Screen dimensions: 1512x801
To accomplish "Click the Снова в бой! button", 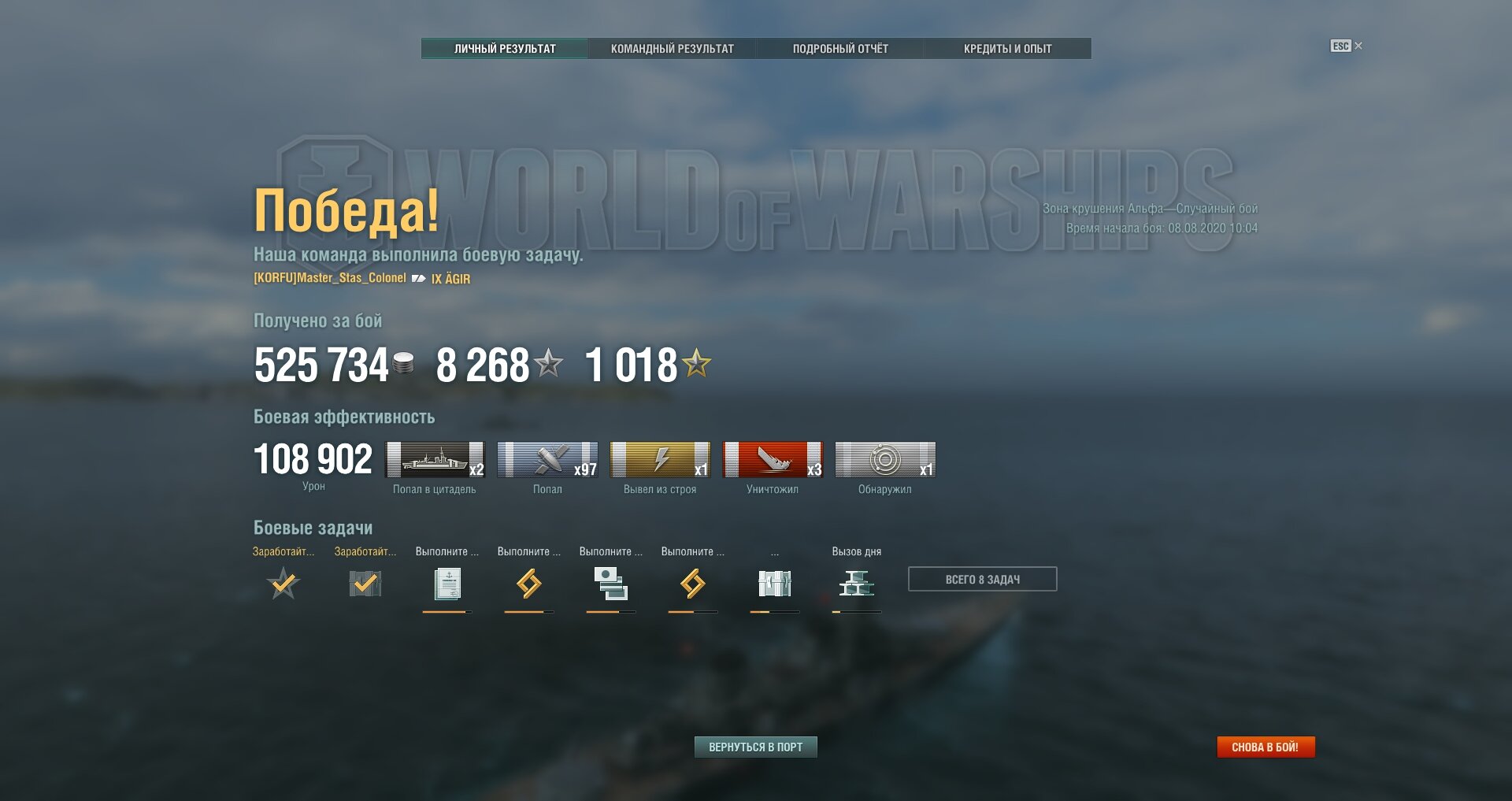I will tap(1266, 747).
